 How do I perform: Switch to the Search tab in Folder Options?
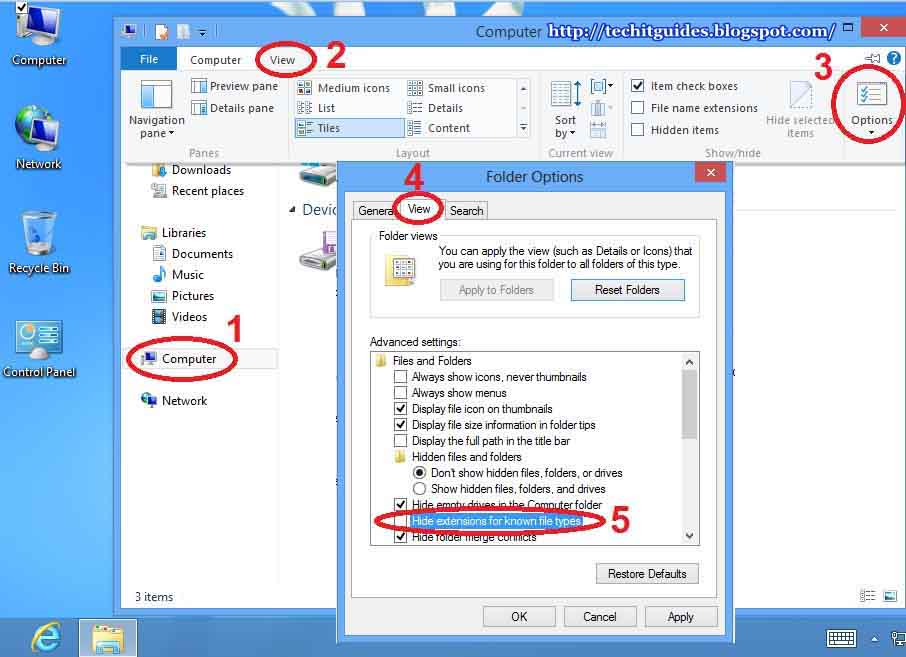(465, 210)
